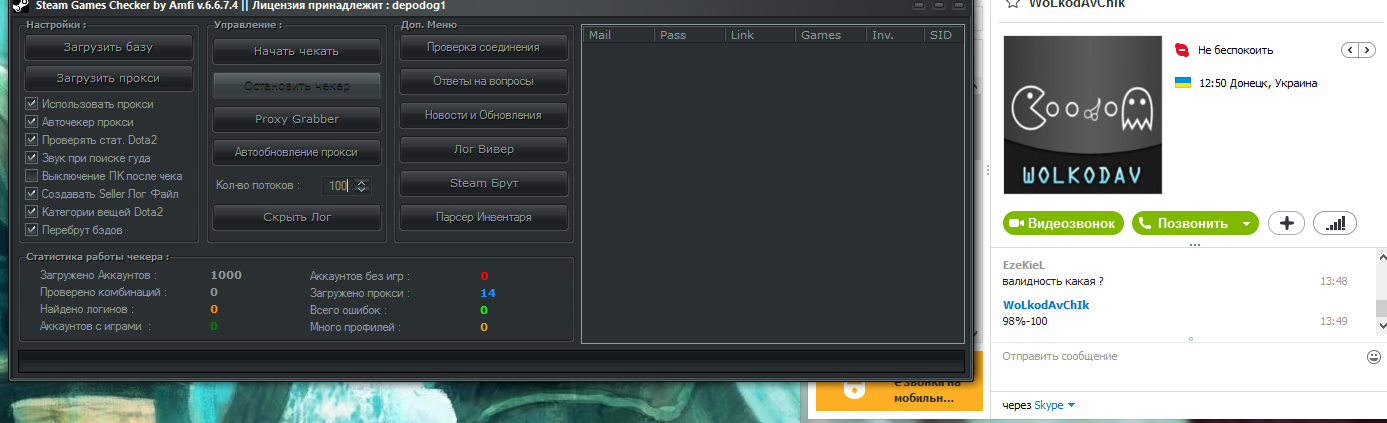This screenshot has width=1387, height=423.
Task: Toggle Использовать прокси checkbox
Action: (x=32, y=104)
